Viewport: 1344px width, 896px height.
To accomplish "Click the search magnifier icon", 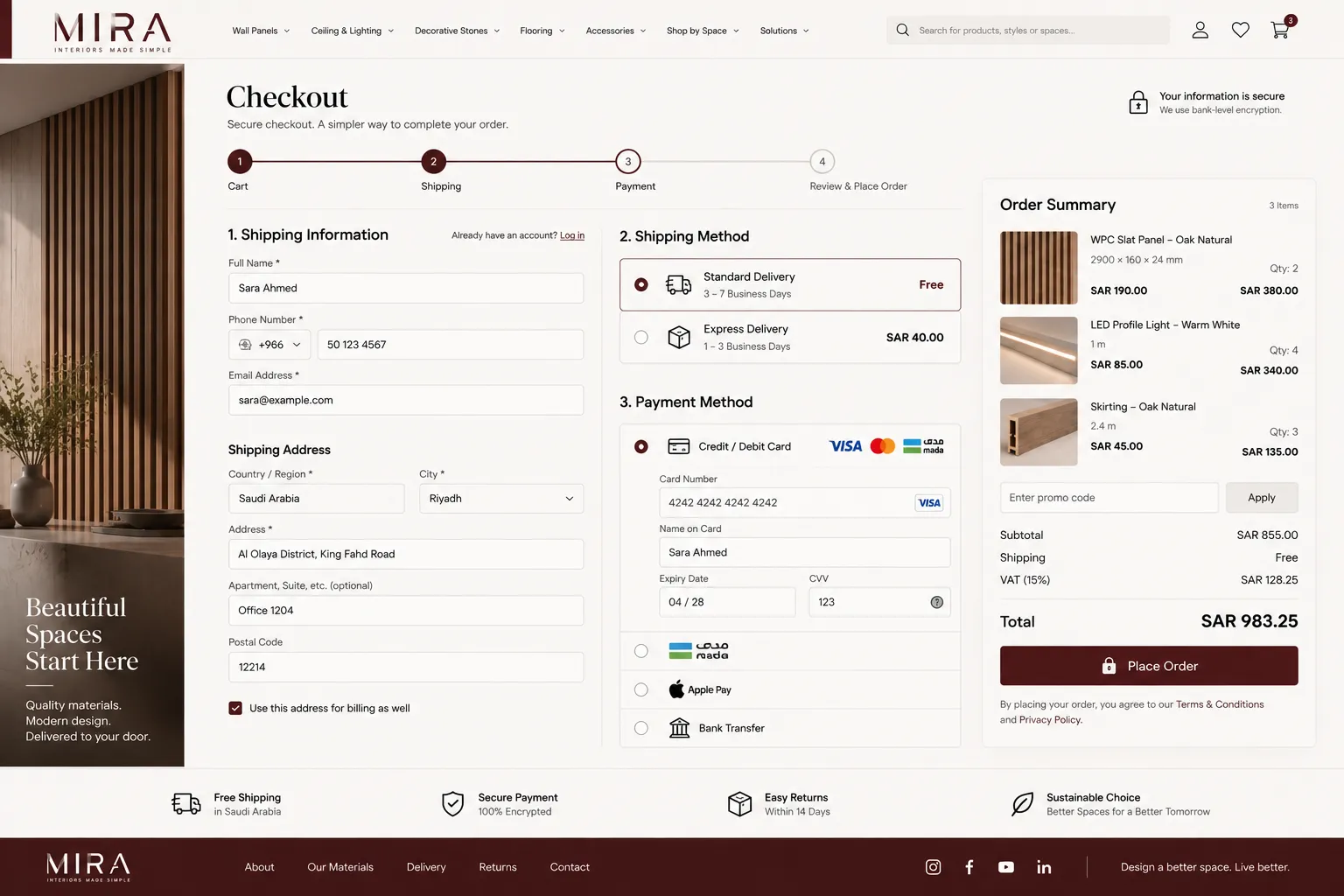I will tap(902, 30).
